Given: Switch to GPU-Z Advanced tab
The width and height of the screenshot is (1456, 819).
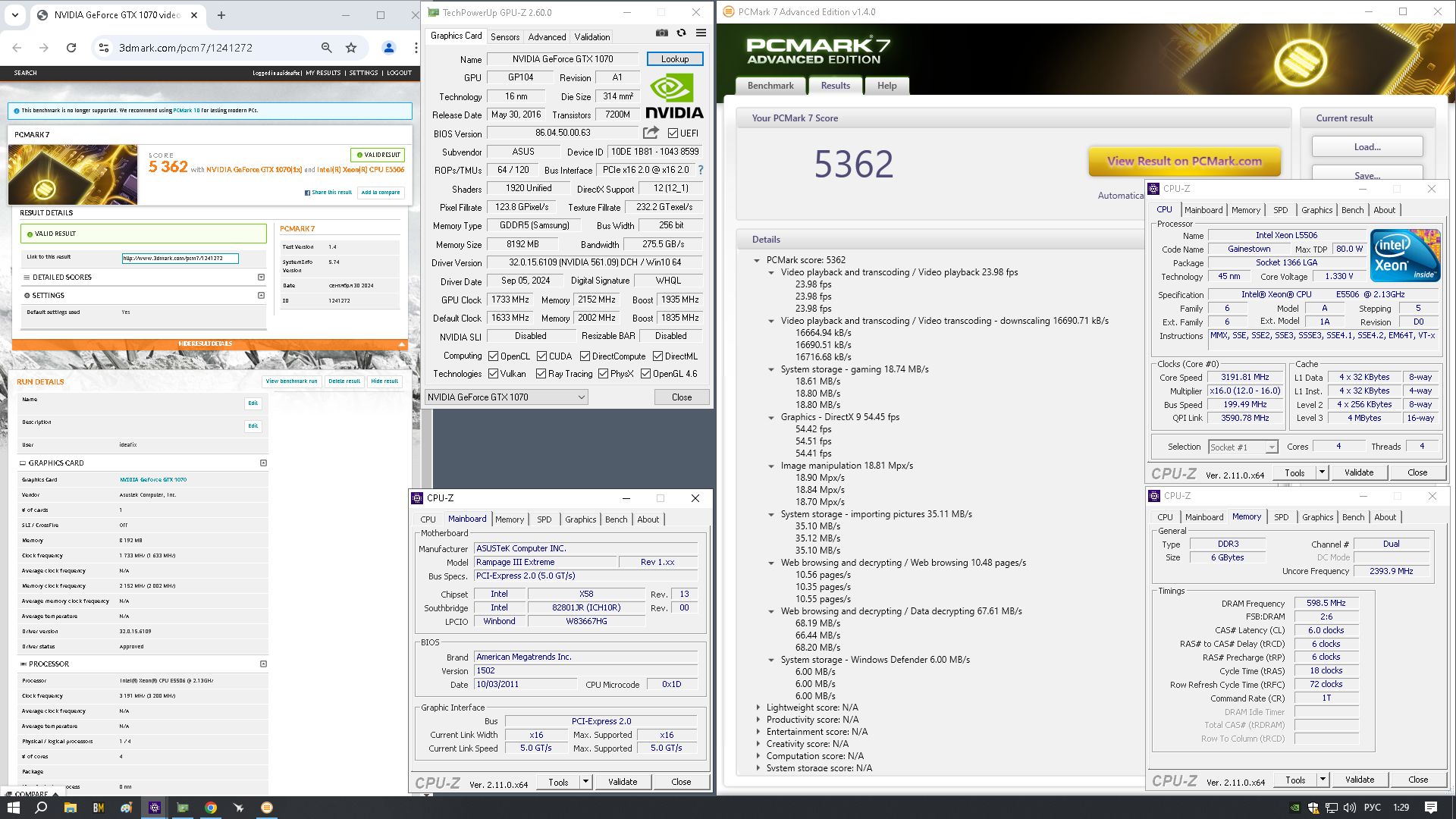Looking at the screenshot, I should [547, 37].
